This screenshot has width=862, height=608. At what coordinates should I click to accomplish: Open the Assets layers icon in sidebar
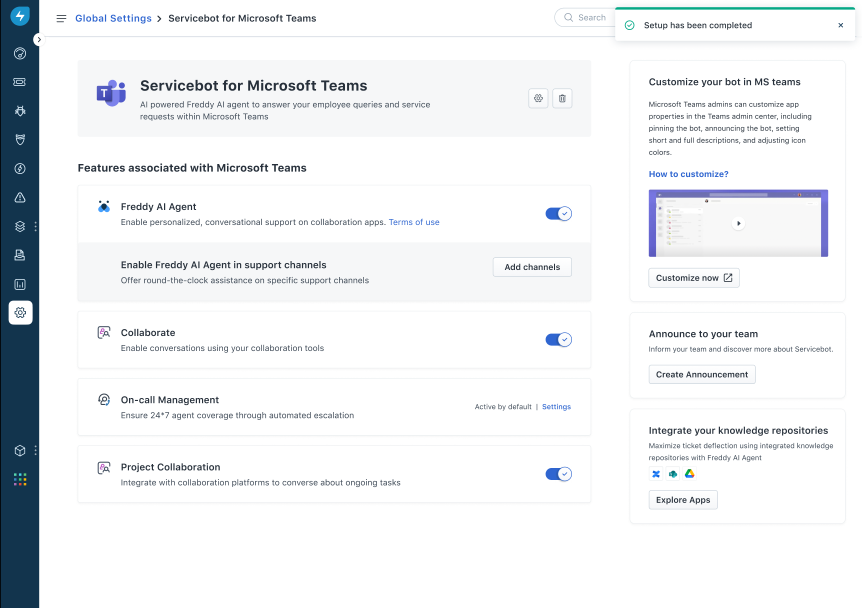20,226
